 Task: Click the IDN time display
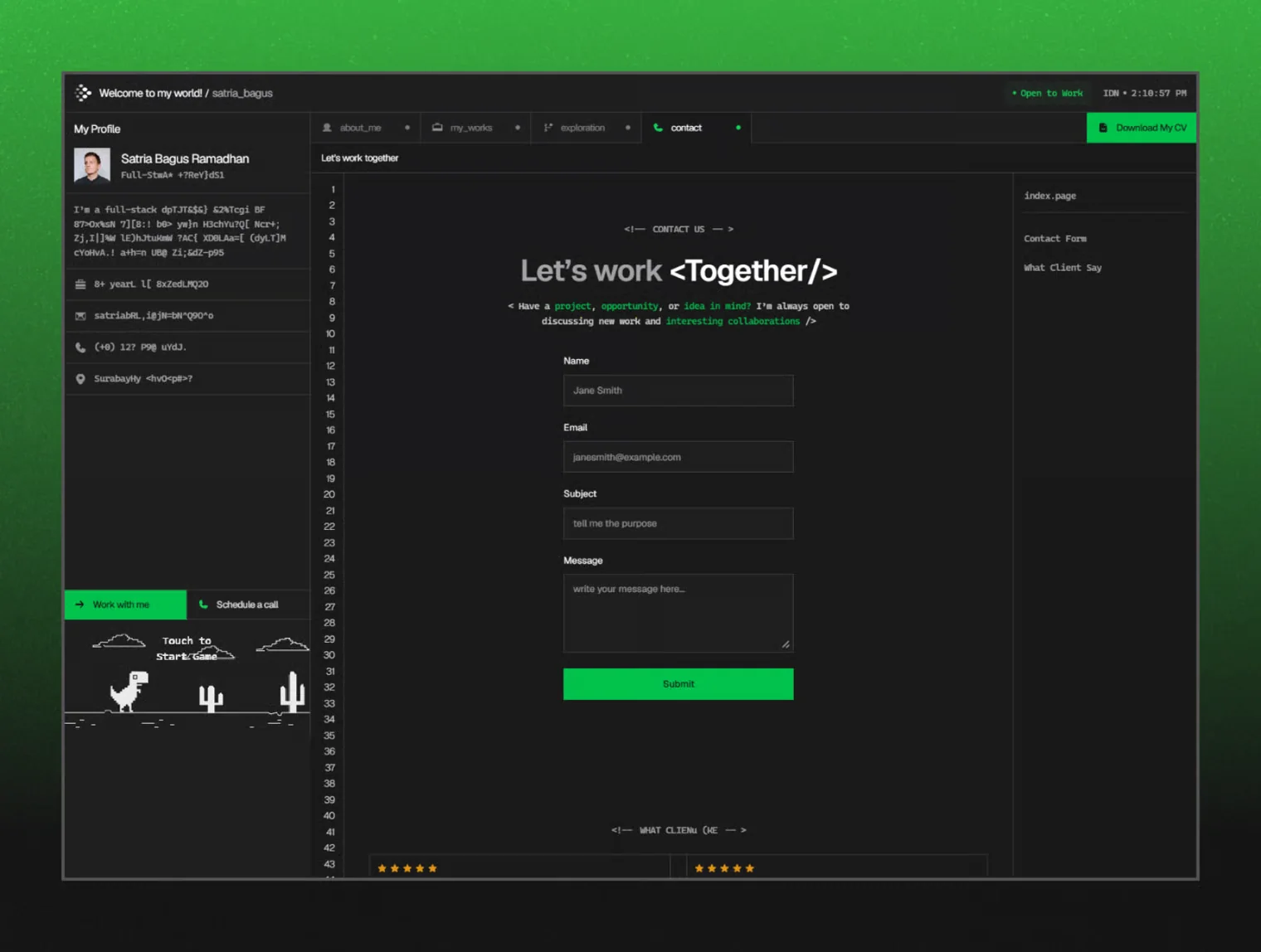tap(1144, 93)
